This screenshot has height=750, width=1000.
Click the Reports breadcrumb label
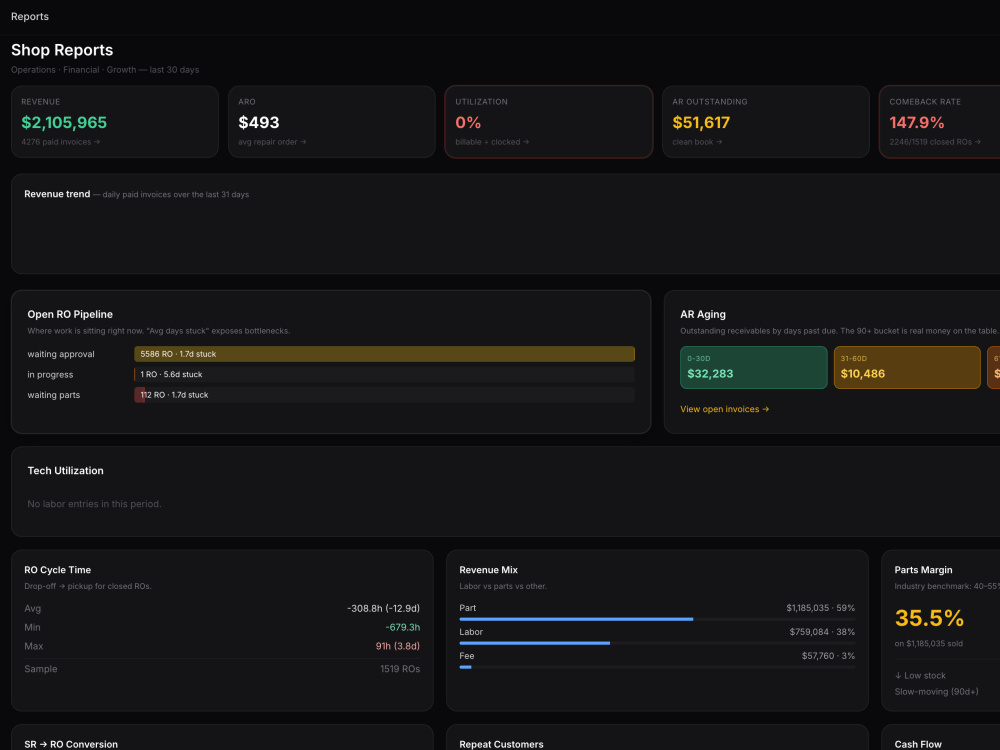click(30, 17)
